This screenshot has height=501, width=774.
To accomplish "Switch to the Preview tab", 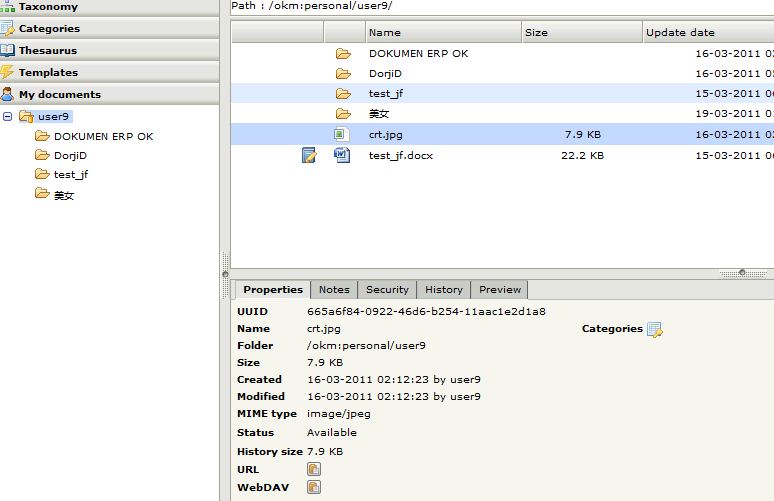I will point(500,290).
